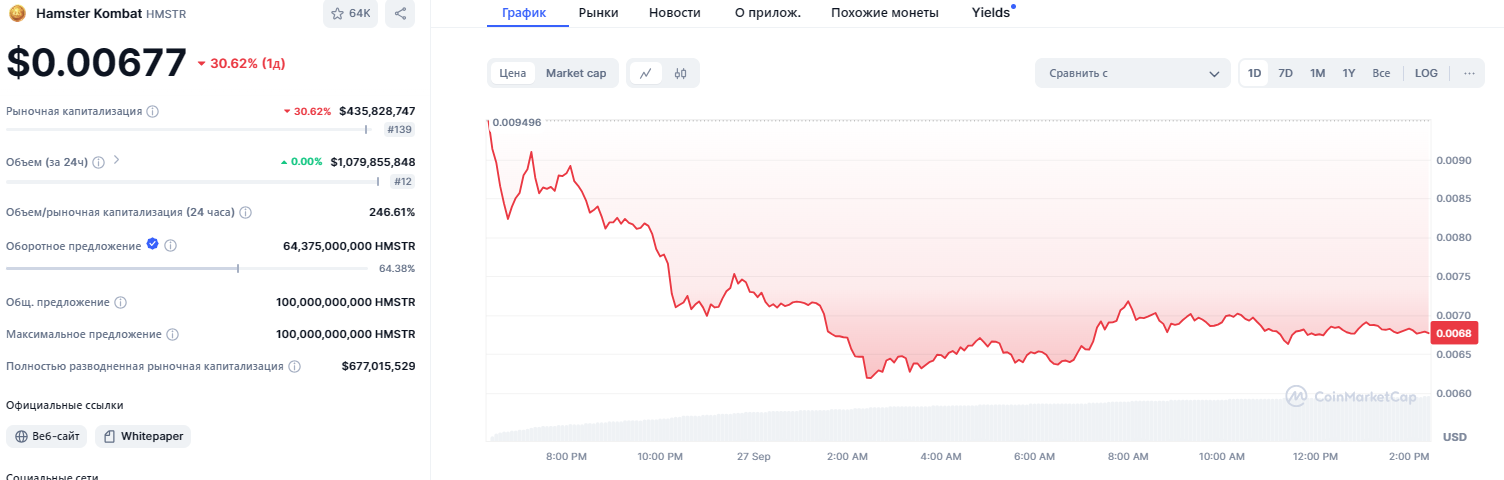Select the 1M time range

click(x=1318, y=73)
